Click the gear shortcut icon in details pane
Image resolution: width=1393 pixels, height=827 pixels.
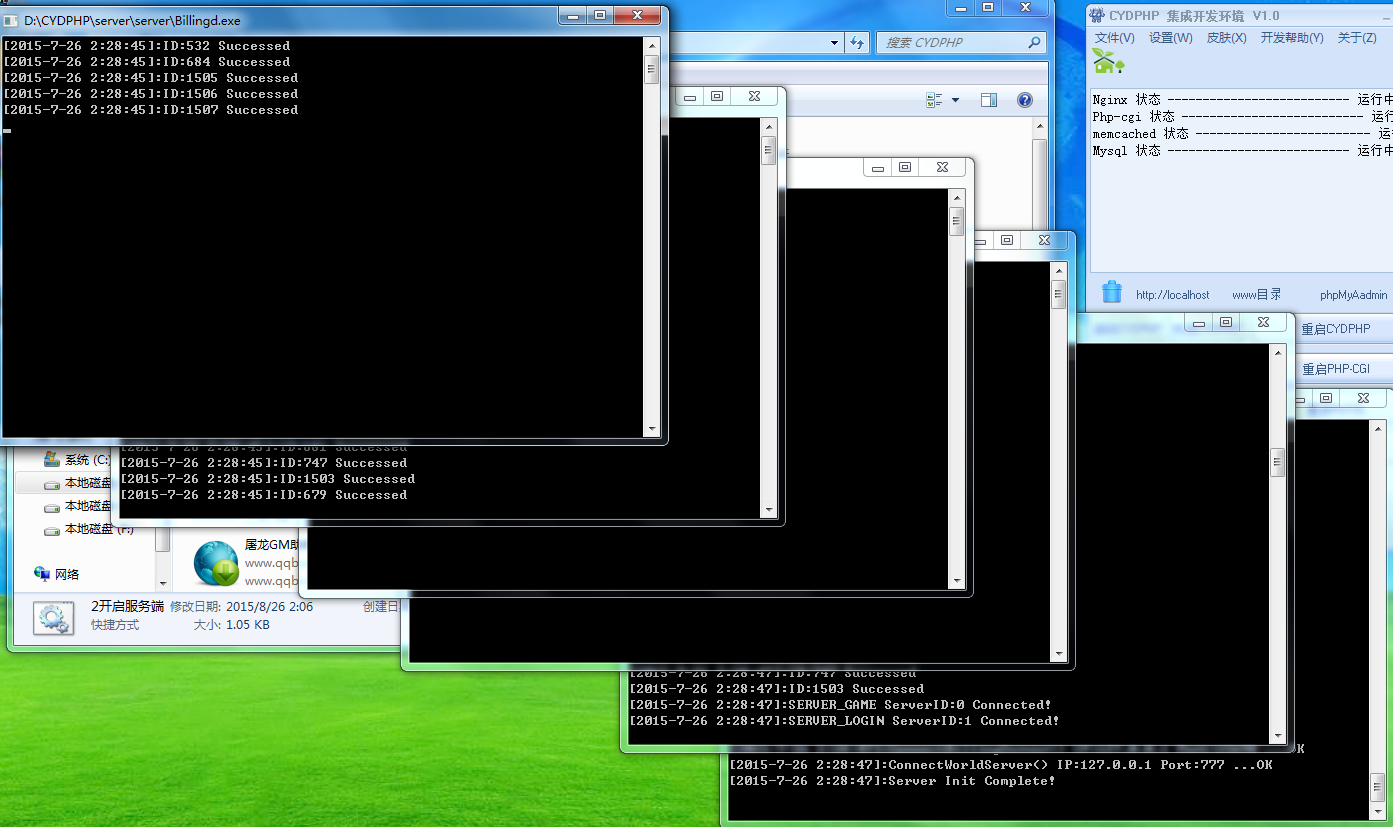(52, 618)
